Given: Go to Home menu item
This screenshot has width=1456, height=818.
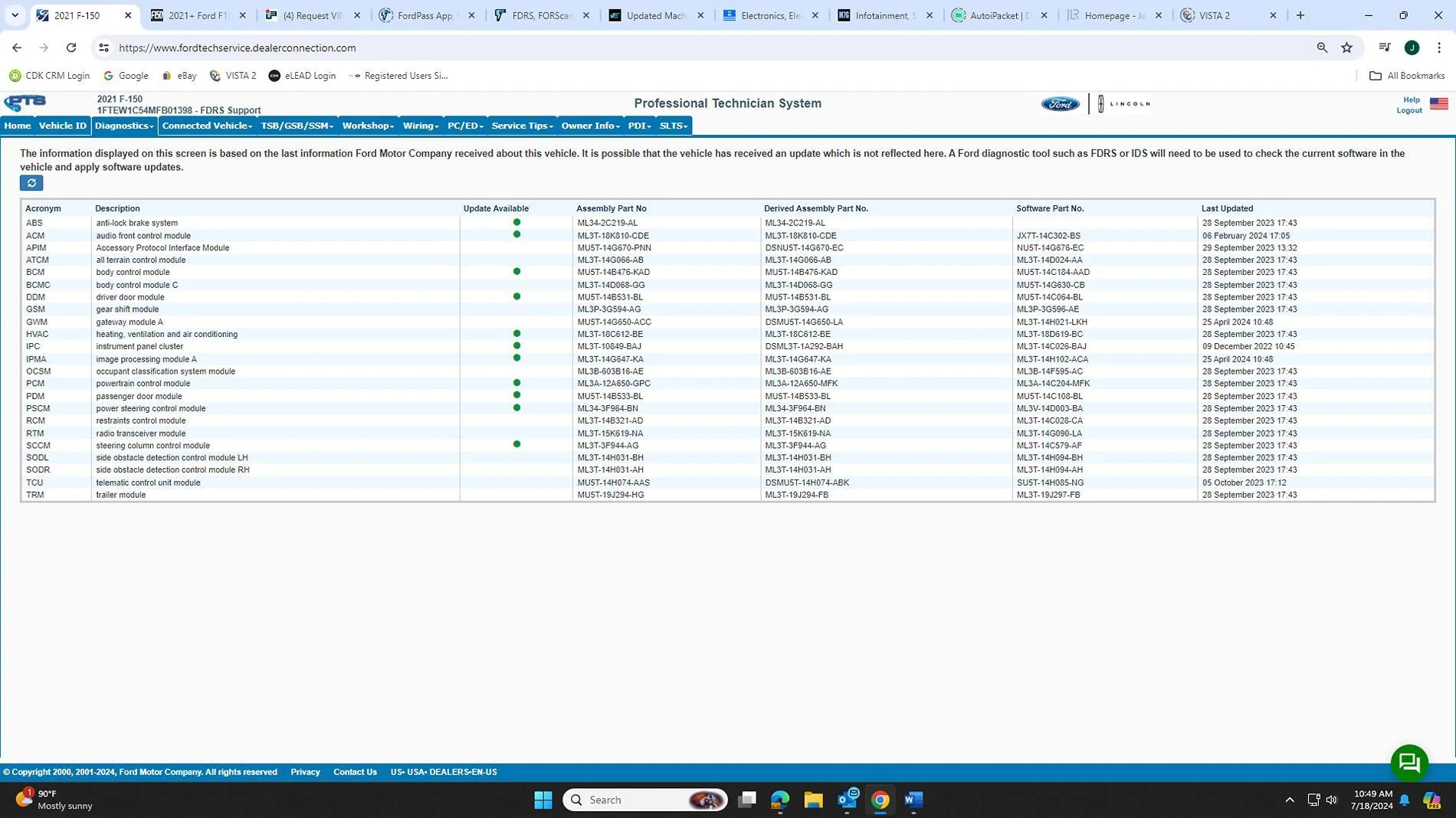Looking at the screenshot, I should (x=18, y=126).
